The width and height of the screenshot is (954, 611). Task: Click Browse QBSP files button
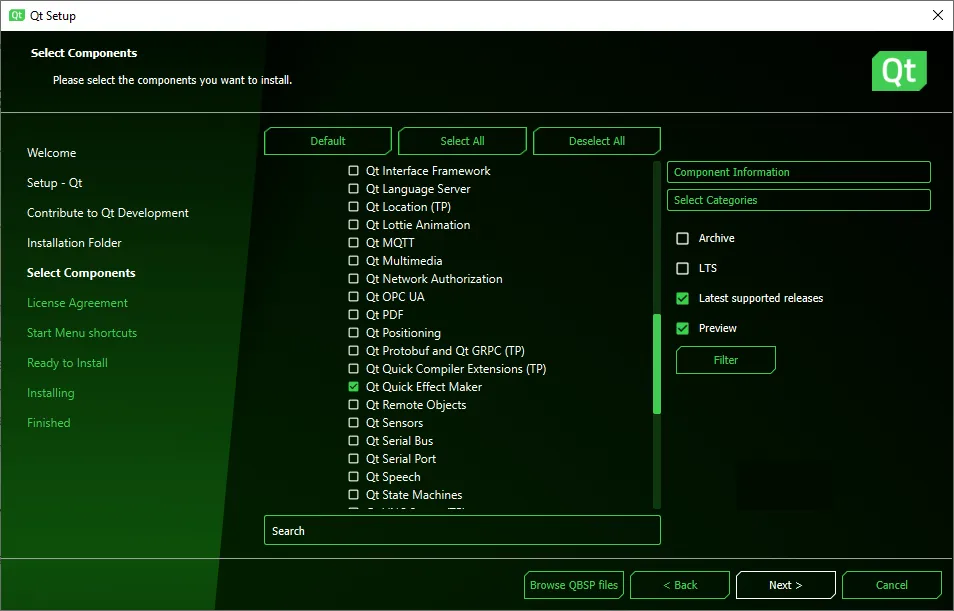point(574,585)
